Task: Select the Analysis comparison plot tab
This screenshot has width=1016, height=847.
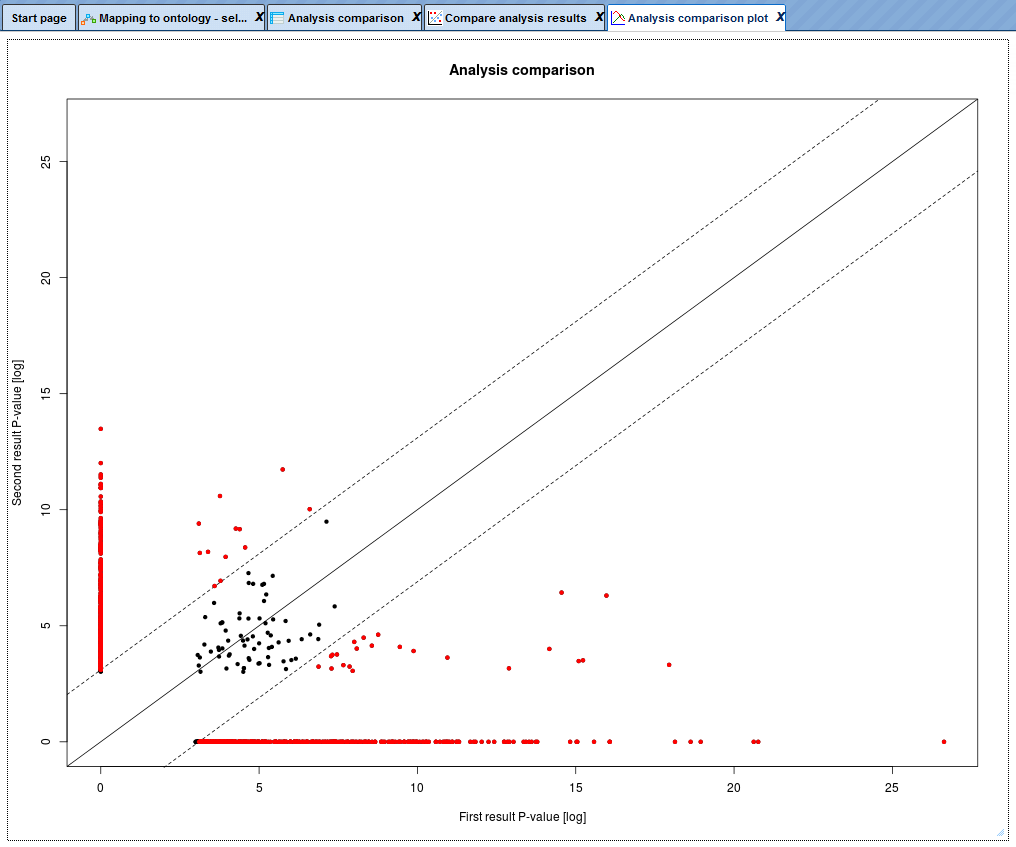Action: [697, 18]
